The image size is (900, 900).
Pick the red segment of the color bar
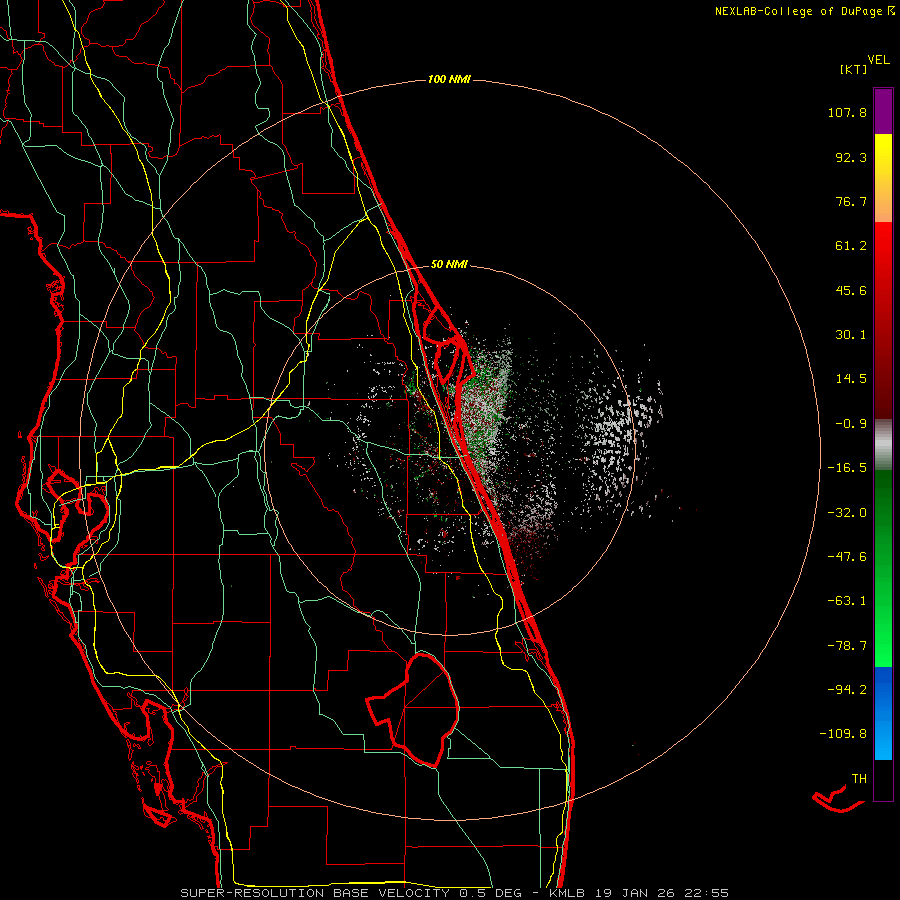(883, 320)
